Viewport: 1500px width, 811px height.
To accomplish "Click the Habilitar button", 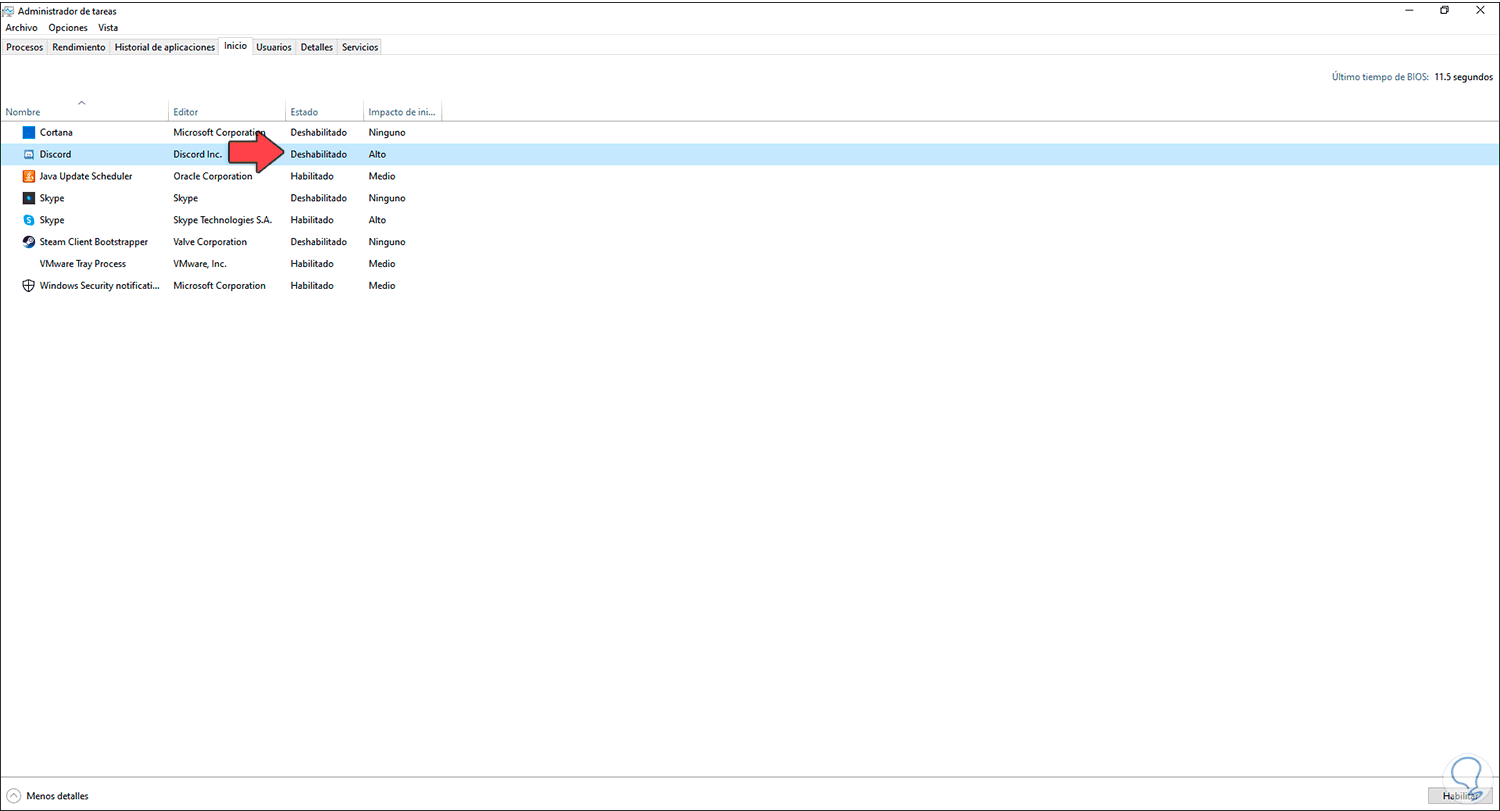I will point(1460,796).
